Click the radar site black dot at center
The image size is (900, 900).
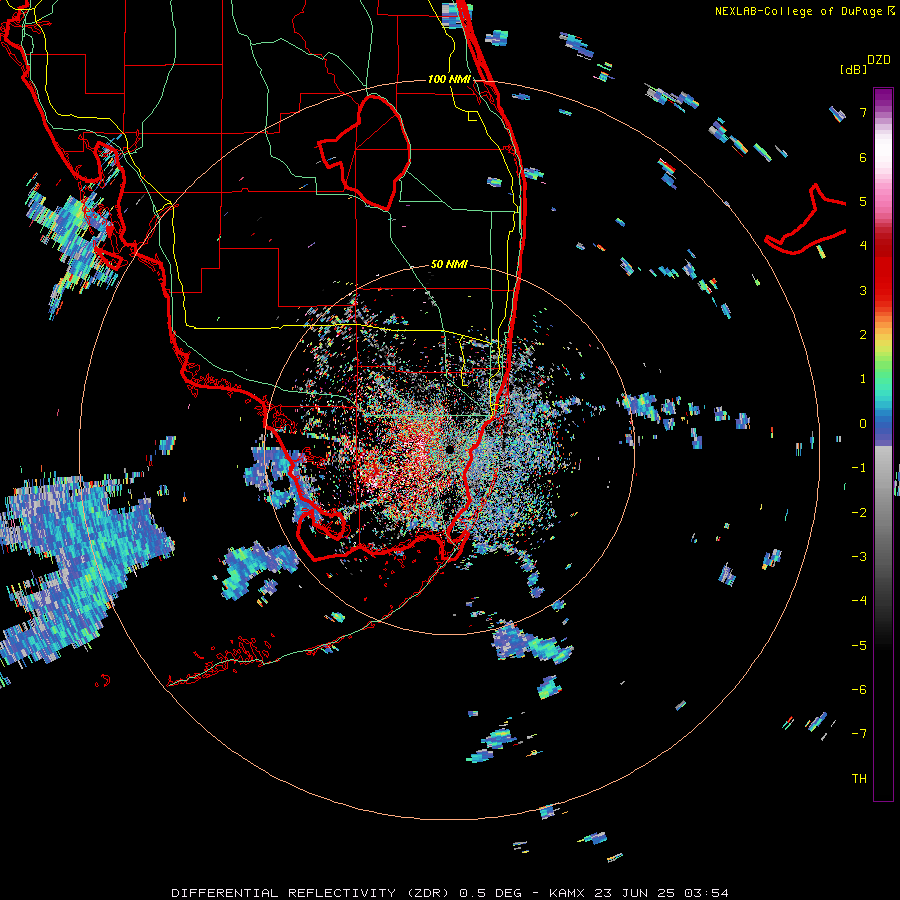(x=449, y=449)
